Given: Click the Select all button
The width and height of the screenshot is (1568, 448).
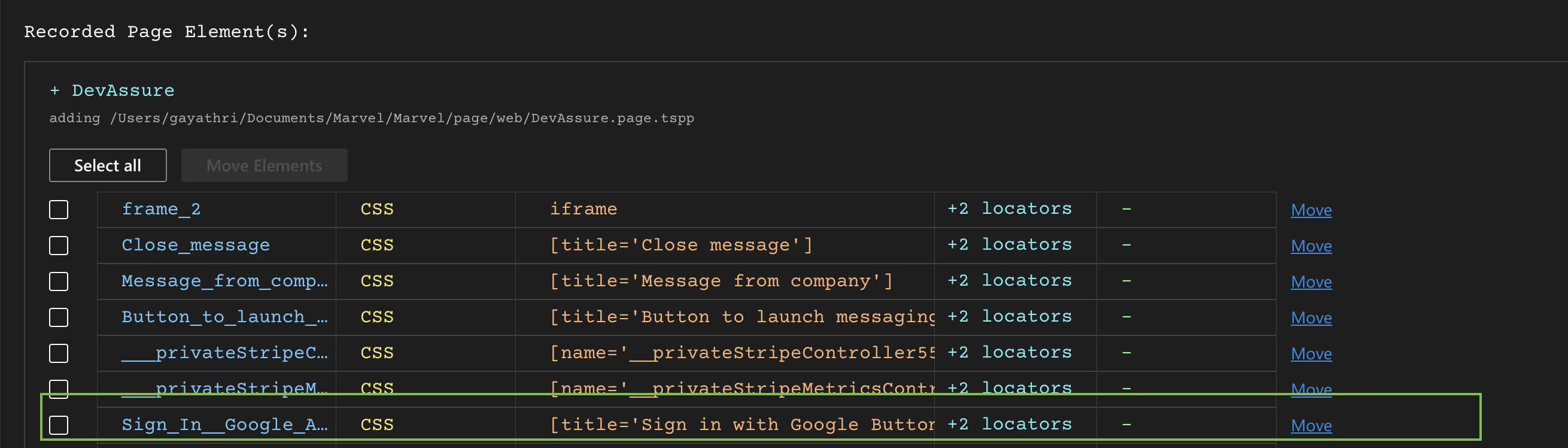Looking at the screenshot, I should [108, 165].
